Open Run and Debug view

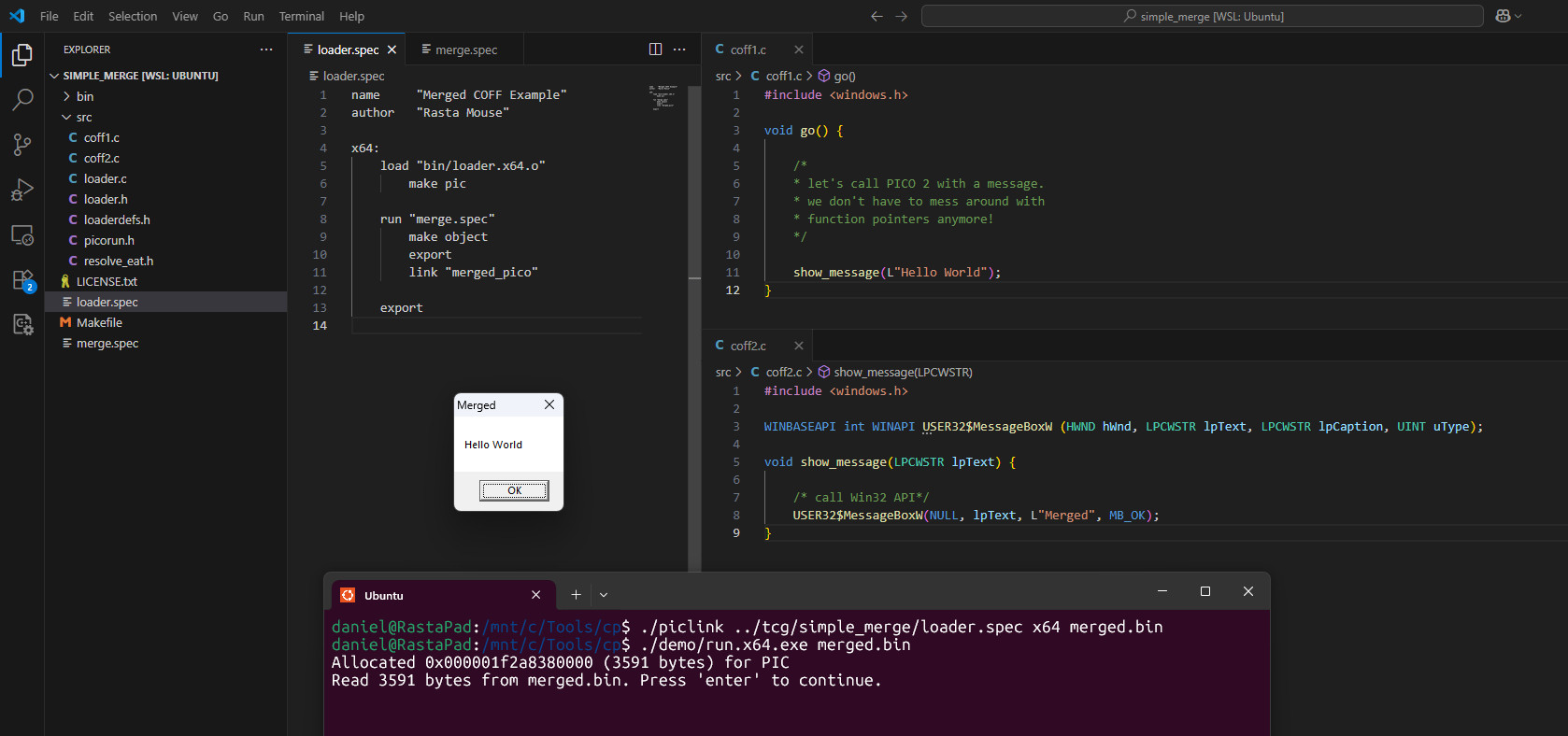click(x=22, y=190)
